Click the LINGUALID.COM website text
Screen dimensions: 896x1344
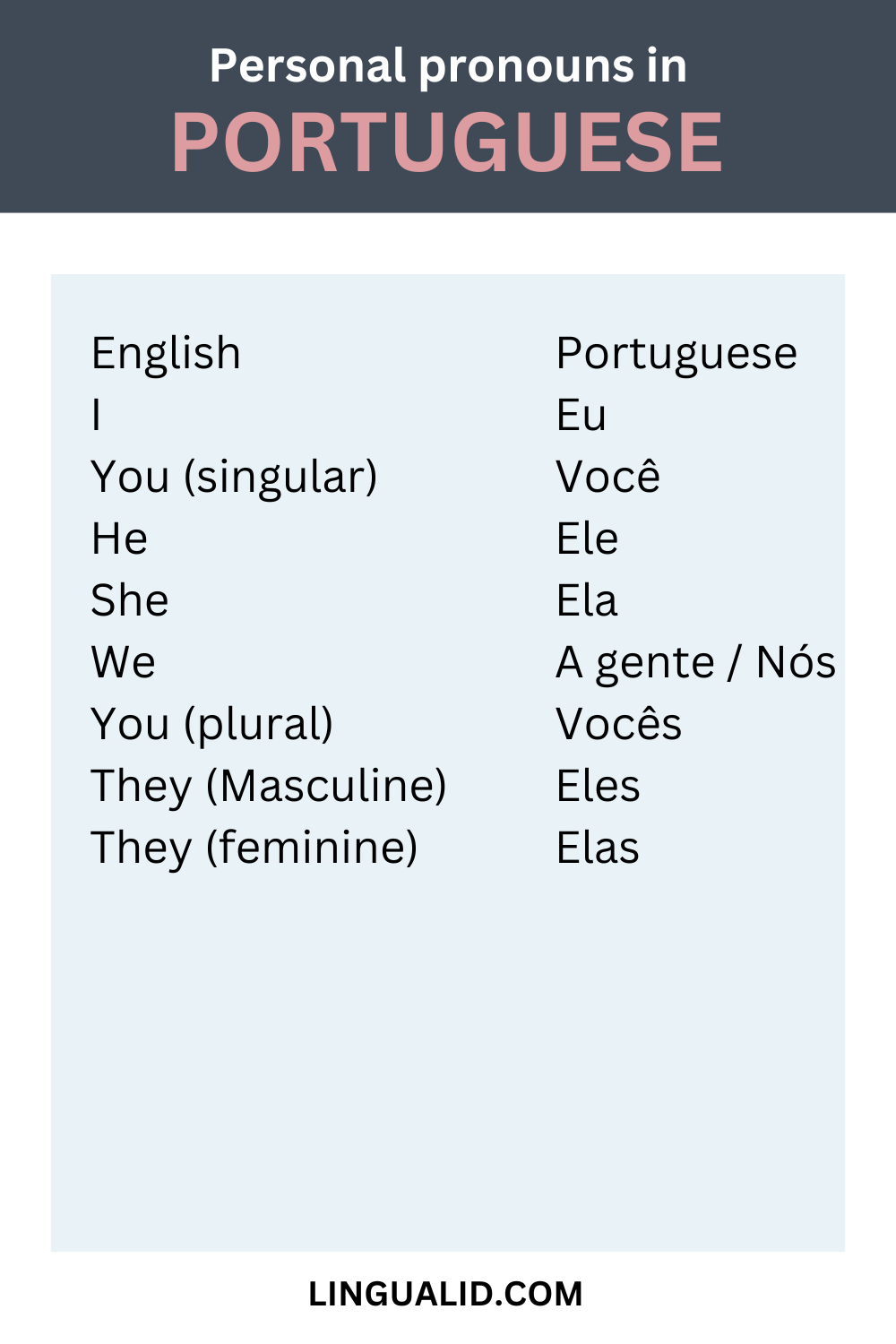[x=445, y=1294]
